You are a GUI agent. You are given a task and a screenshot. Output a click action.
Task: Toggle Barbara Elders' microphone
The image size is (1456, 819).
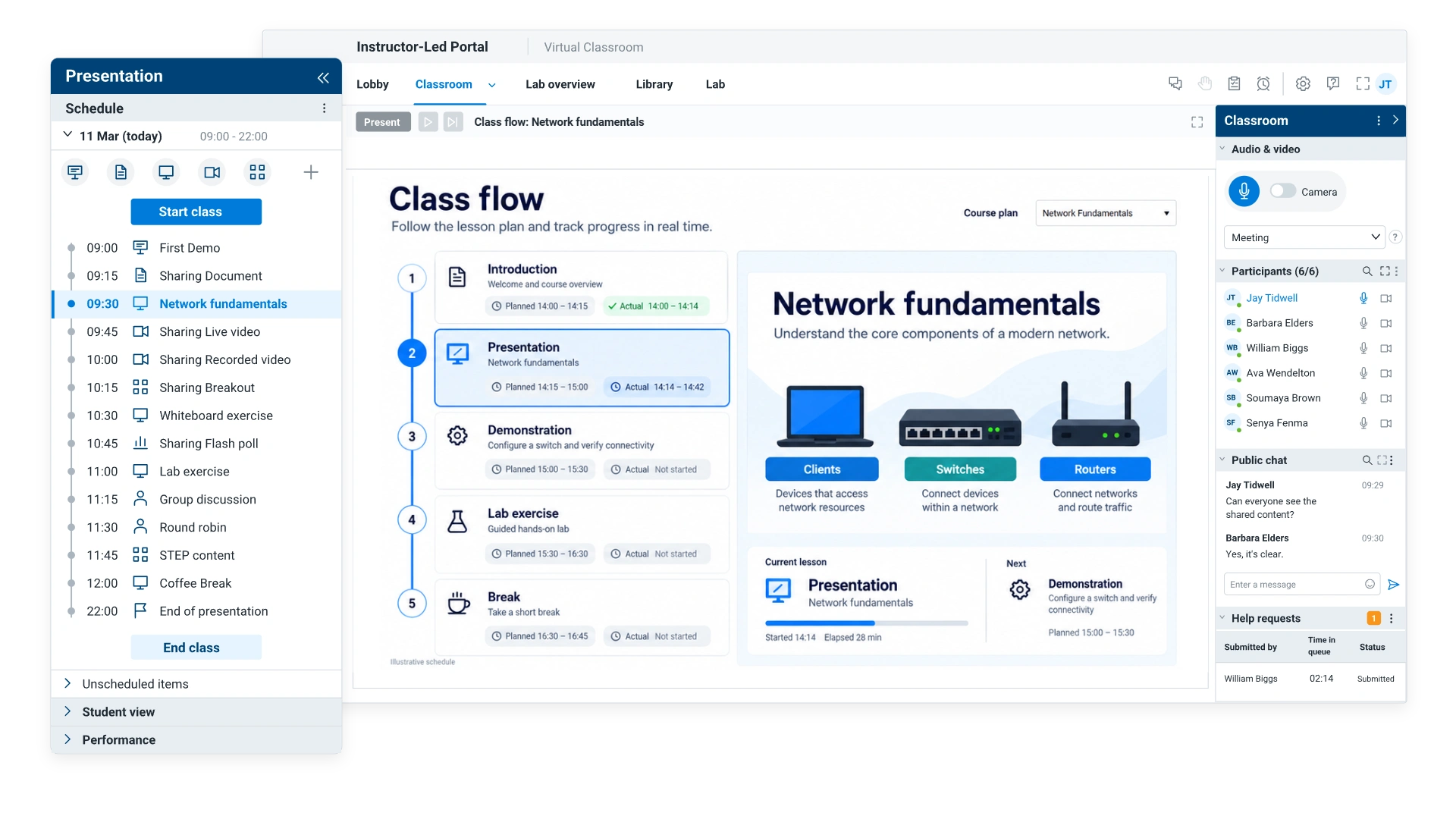tap(1363, 323)
